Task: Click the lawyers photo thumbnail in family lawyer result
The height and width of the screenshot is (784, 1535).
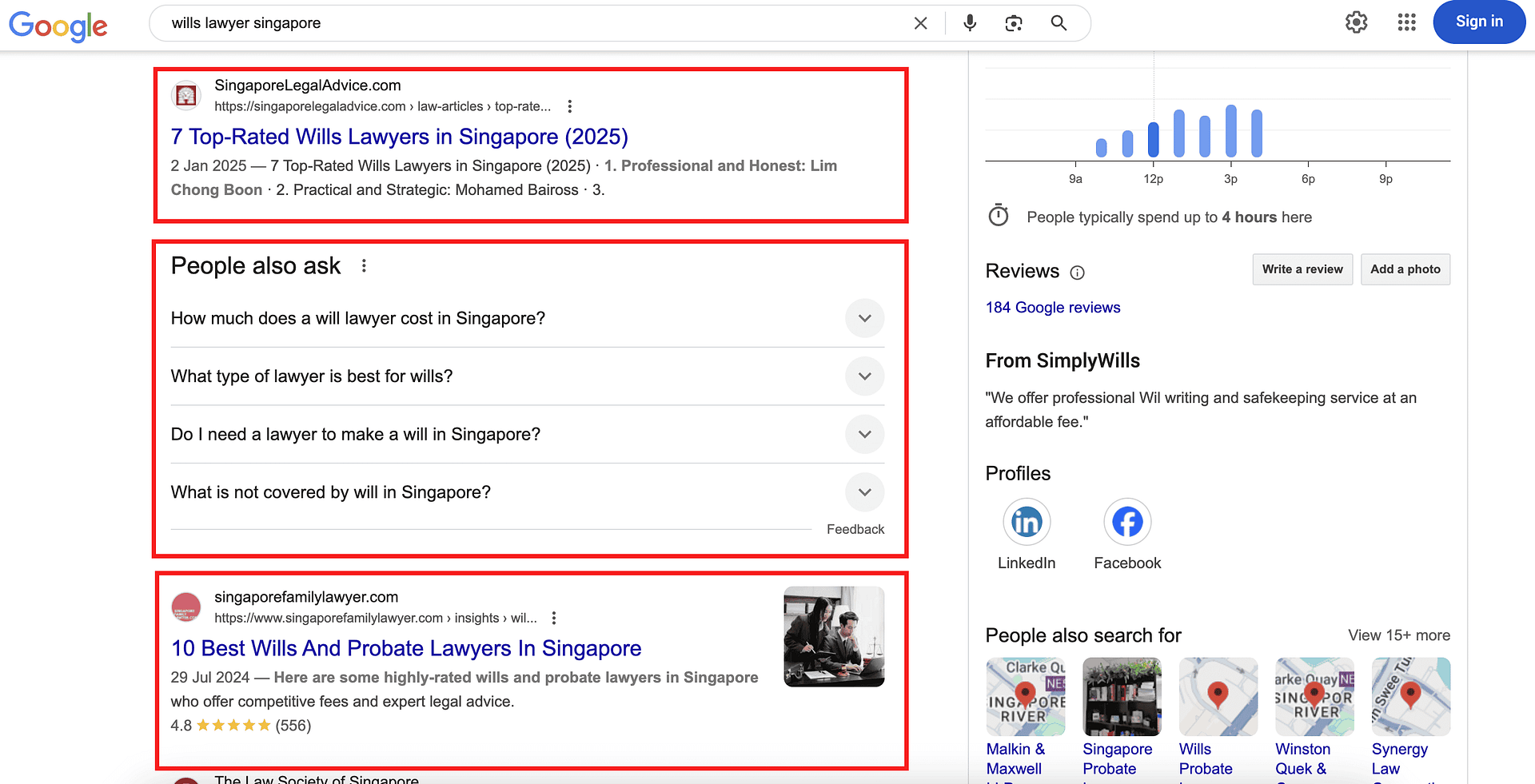Action: click(x=834, y=637)
